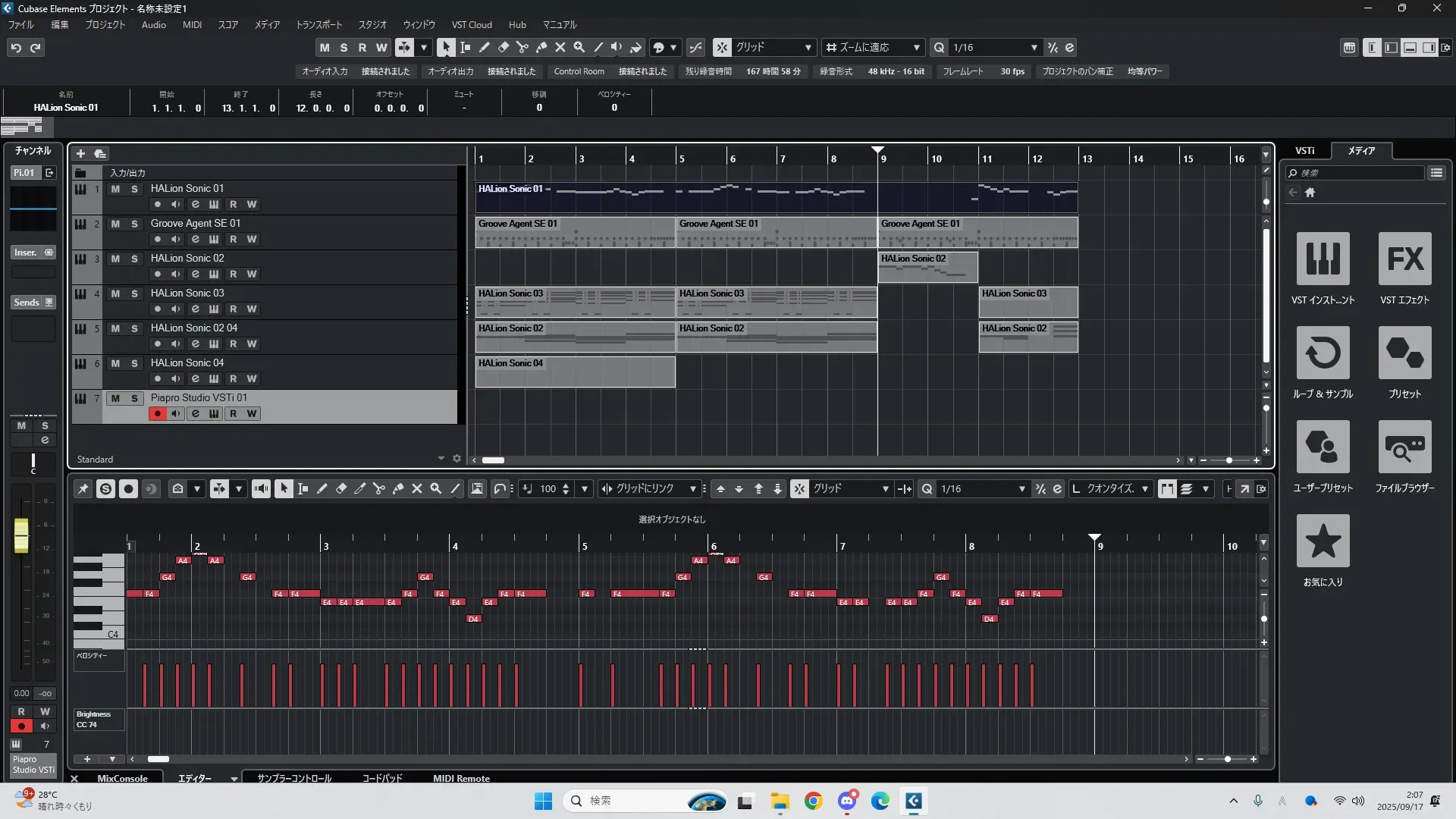Disable record enable on Piapro Studio VSTi track
The image size is (1456, 819).
(x=157, y=413)
